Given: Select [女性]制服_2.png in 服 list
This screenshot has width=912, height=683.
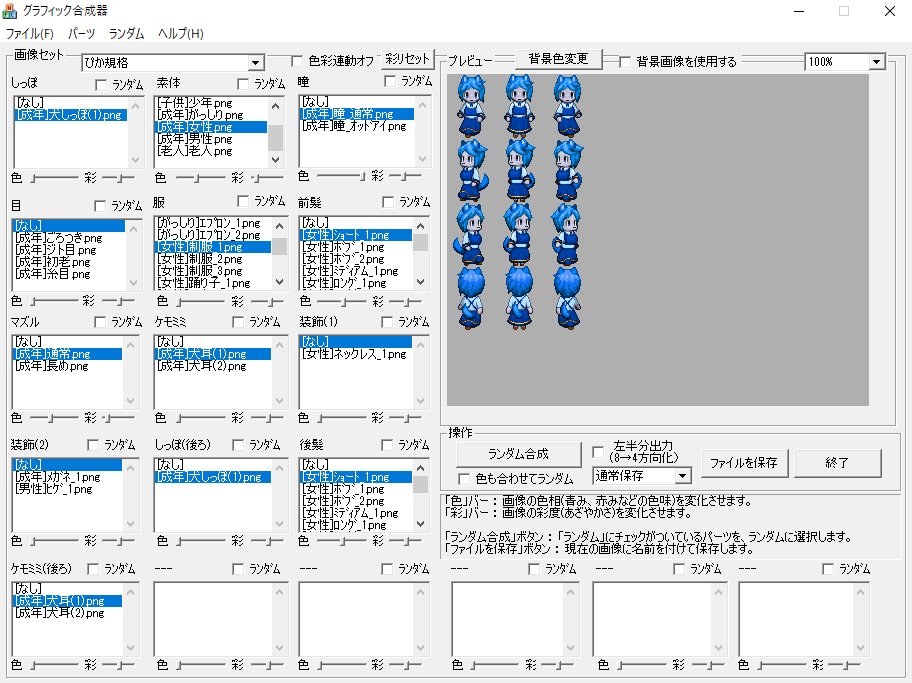Looking at the screenshot, I should click(x=213, y=259).
